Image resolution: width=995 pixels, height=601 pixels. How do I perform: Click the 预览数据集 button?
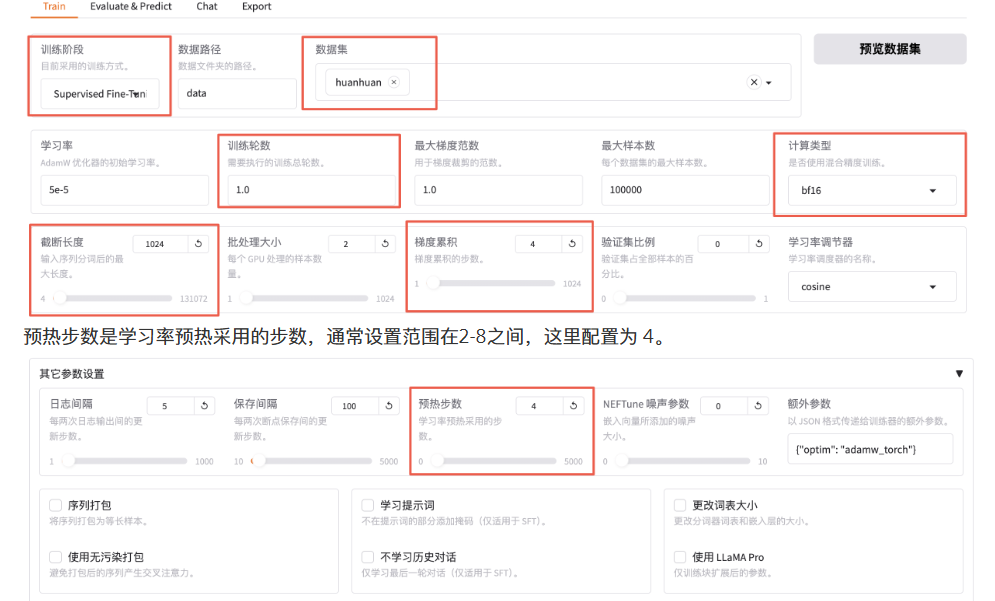click(888, 48)
